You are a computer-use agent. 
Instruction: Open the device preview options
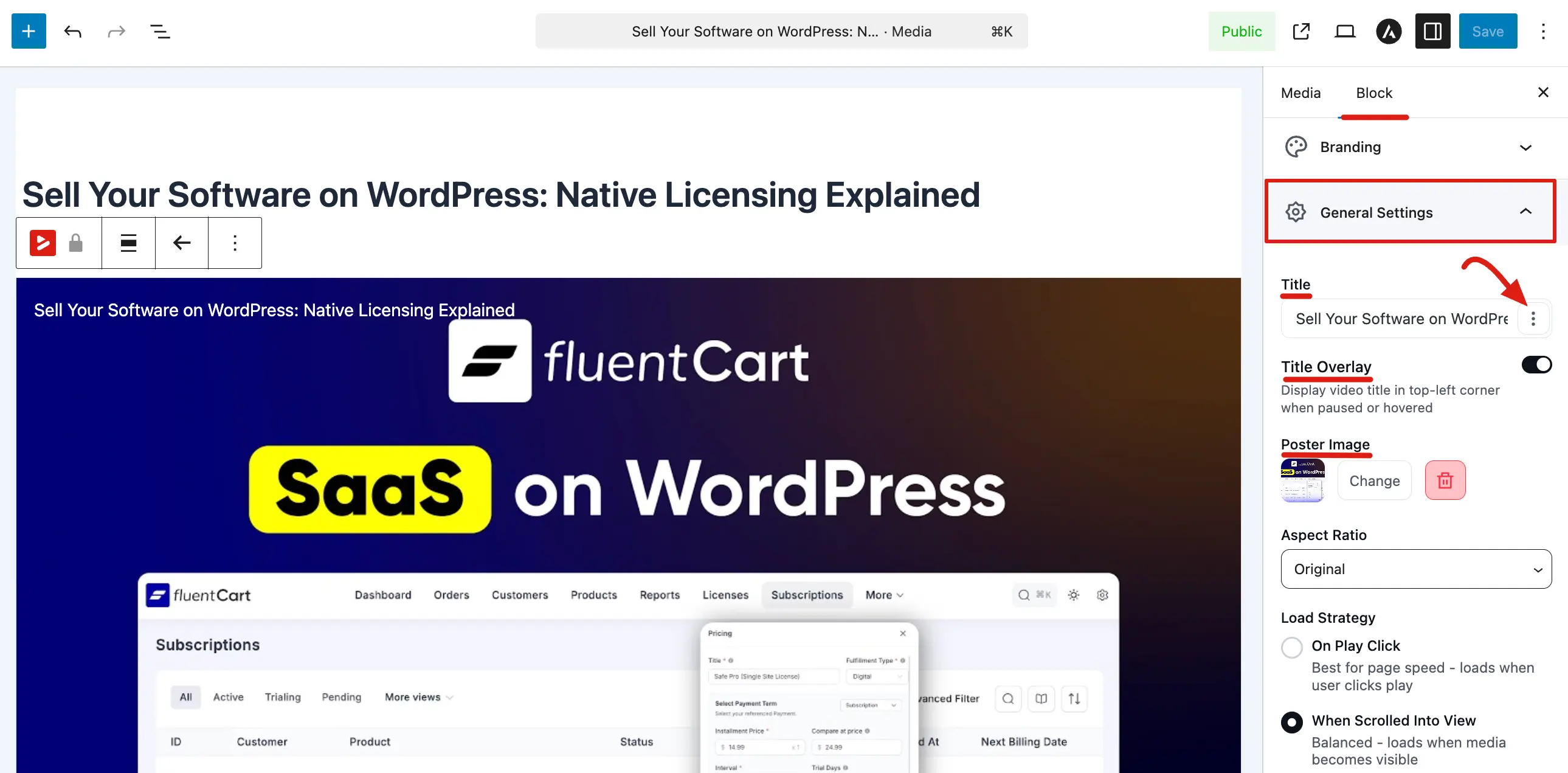[1345, 31]
